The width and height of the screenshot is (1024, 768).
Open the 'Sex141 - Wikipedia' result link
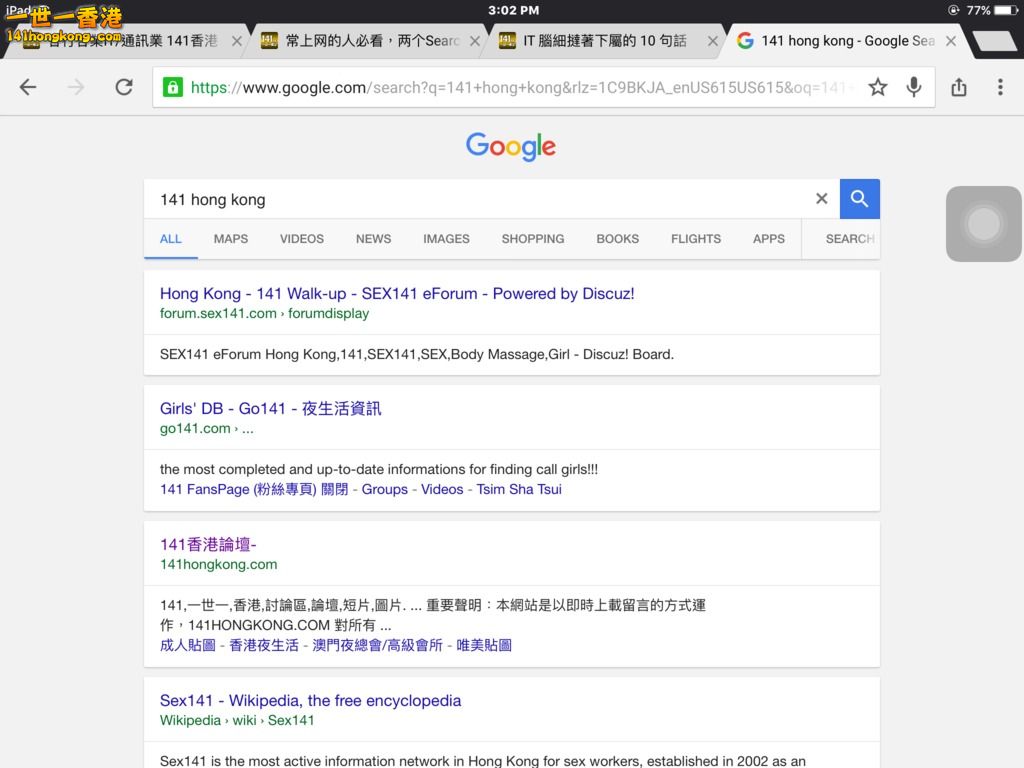(310, 700)
